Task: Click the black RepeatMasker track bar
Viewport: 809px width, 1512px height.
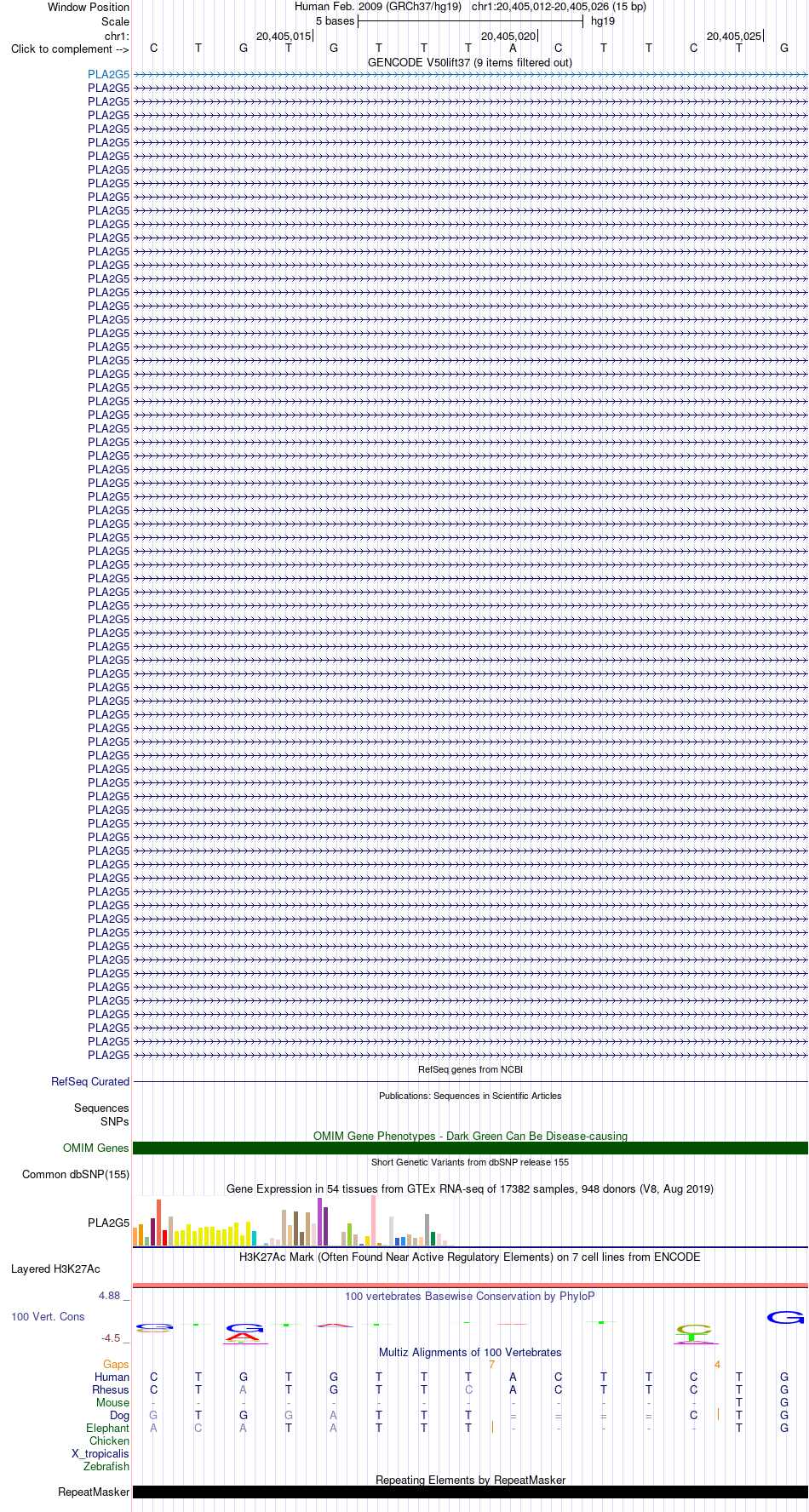Action: pos(470,1492)
